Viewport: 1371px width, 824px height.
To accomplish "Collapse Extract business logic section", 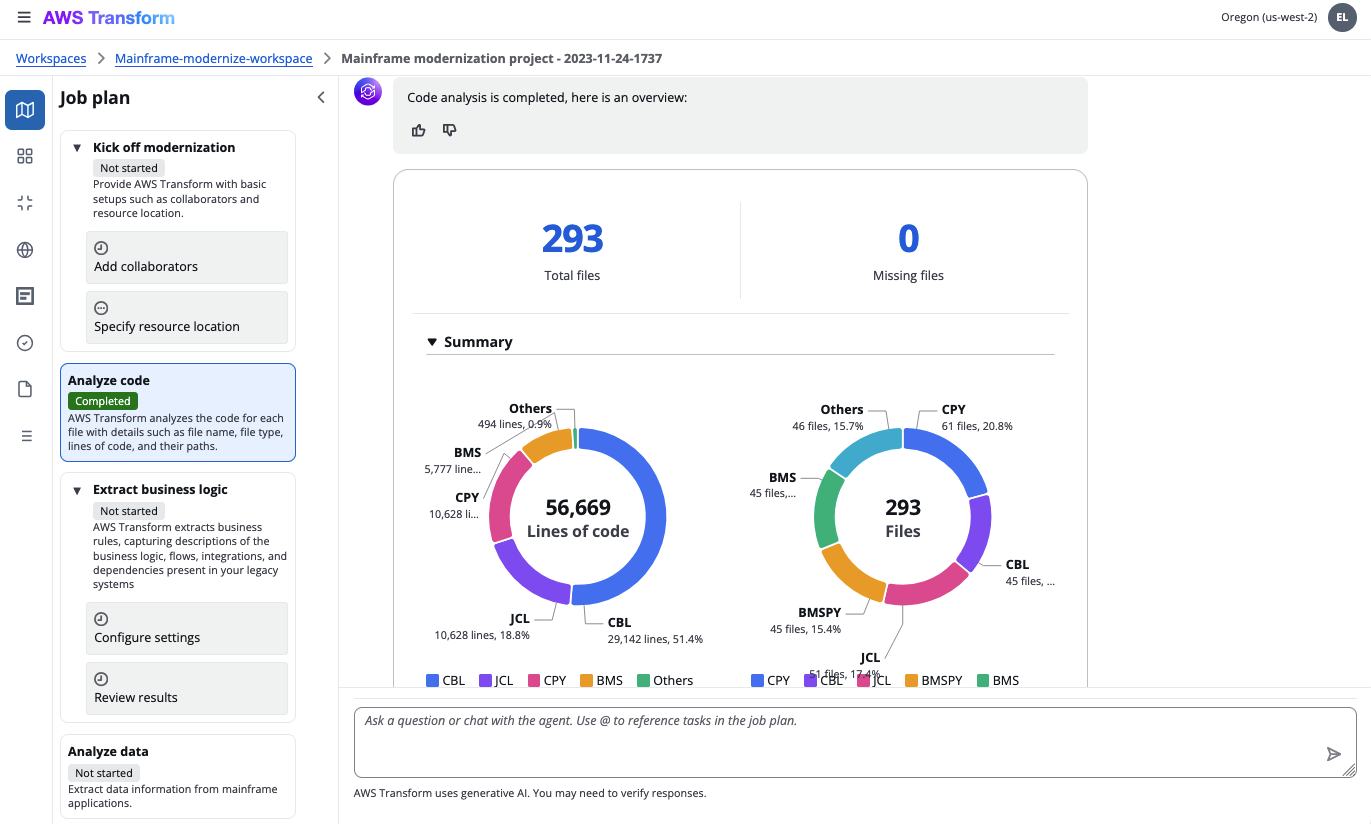I will (77, 490).
